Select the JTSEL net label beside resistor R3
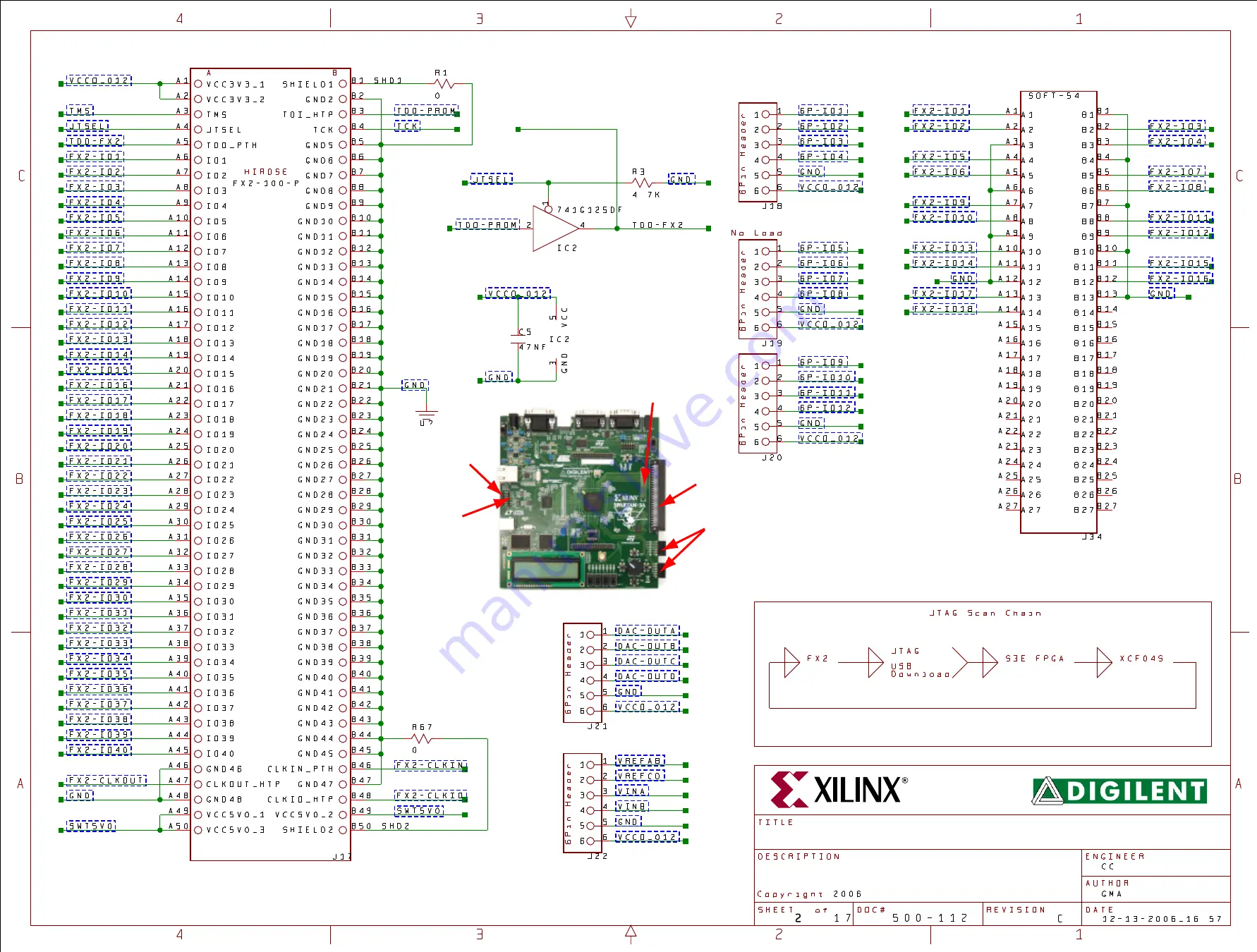This screenshot has width=1257, height=952. (492, 179)
